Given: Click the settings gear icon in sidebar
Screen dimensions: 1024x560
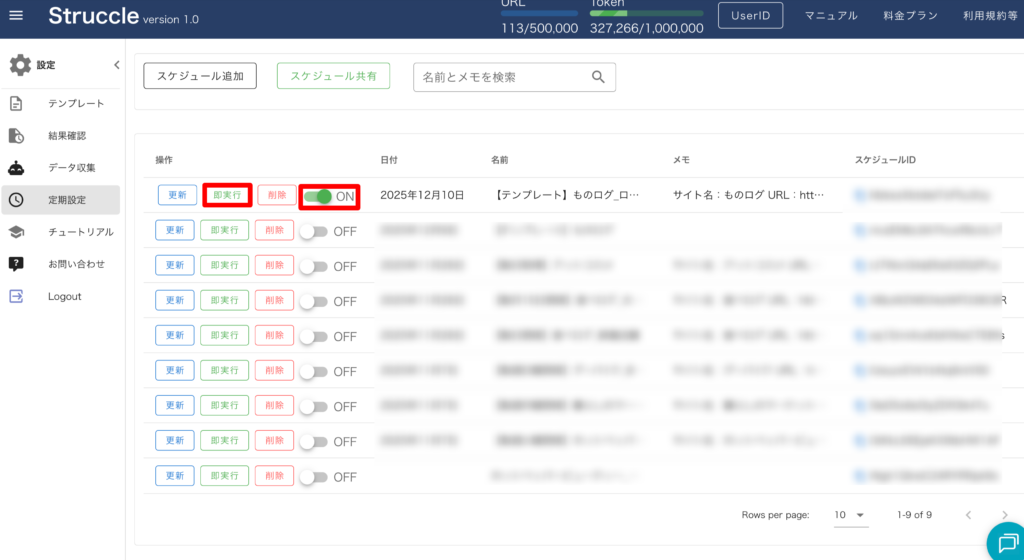Looking at the screenshot, I should 20,65.
